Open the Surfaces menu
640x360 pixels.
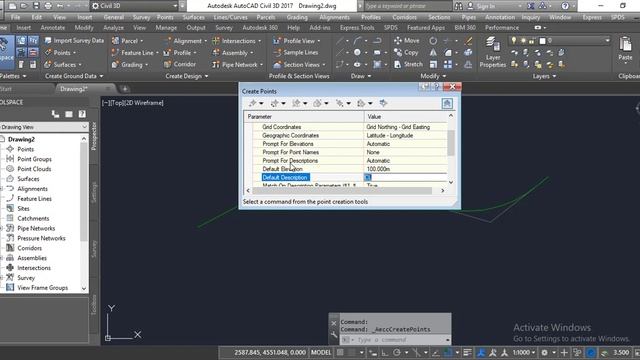tap(193, 17)
